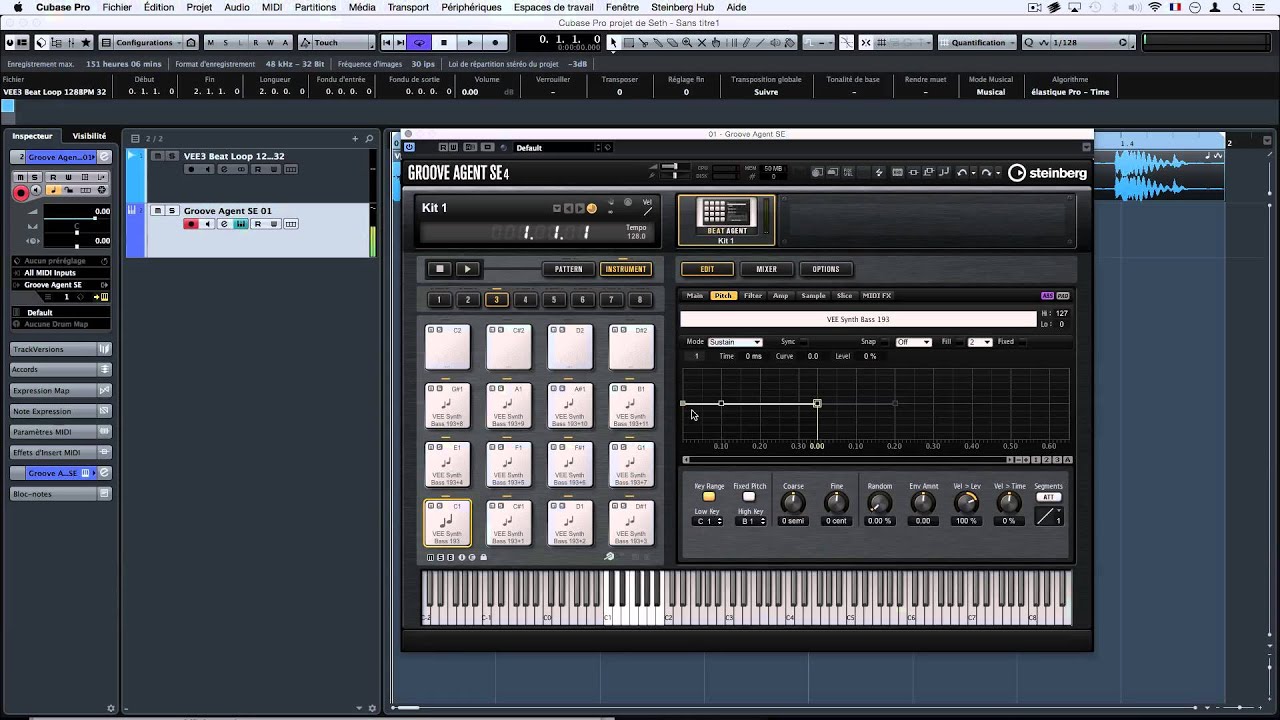Open the Fill value dropdown
Viewport: 1280px width, 720px height.
tap(980, 342)
